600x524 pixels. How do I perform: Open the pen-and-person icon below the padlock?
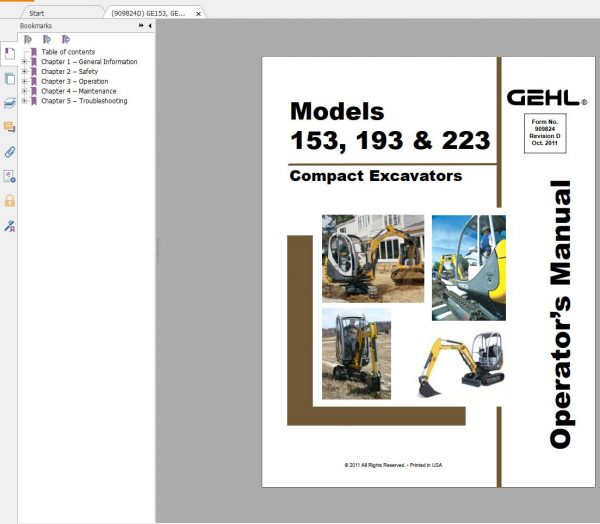[x=10, y=226]
